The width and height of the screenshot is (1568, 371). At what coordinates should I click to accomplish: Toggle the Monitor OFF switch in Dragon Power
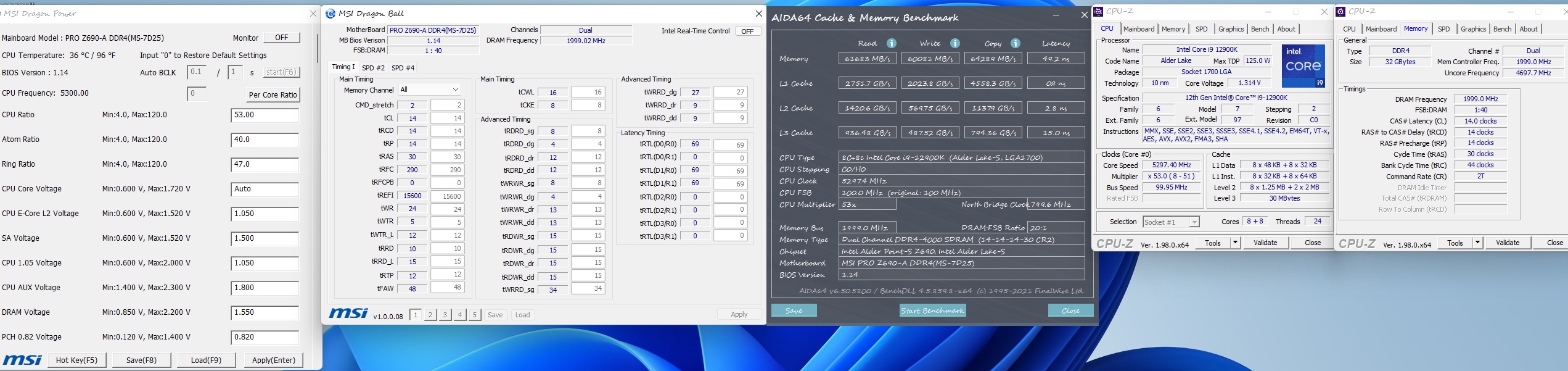(x=282, y=38)
